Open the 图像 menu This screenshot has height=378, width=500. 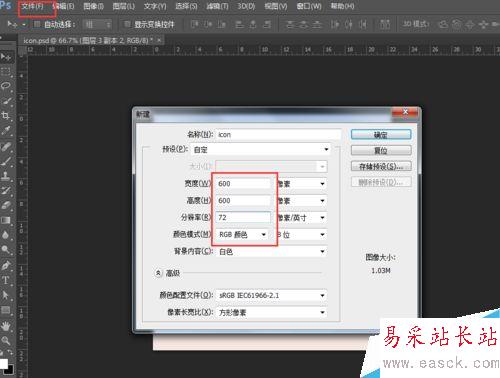click(93, 6)
